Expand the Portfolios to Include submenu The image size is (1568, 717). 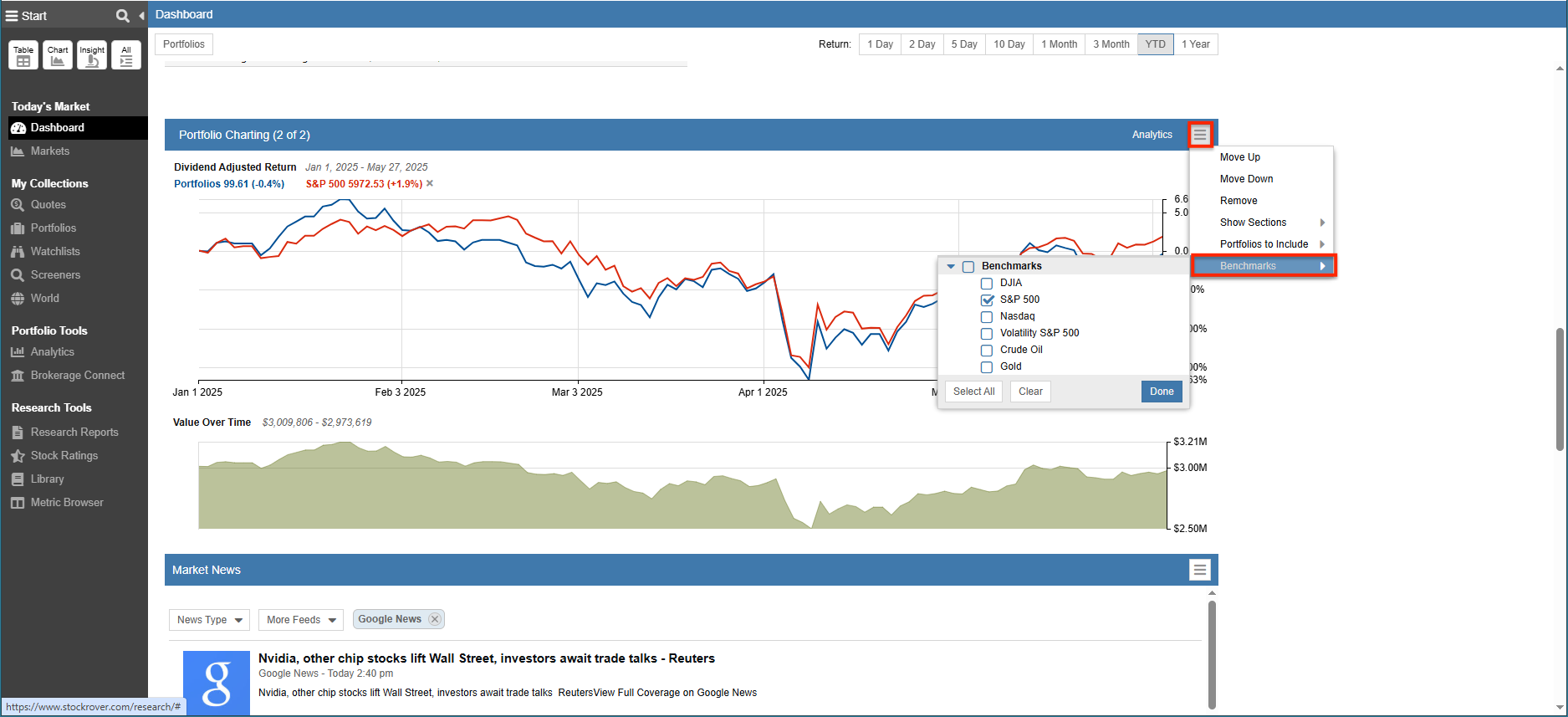[1262, 244]
